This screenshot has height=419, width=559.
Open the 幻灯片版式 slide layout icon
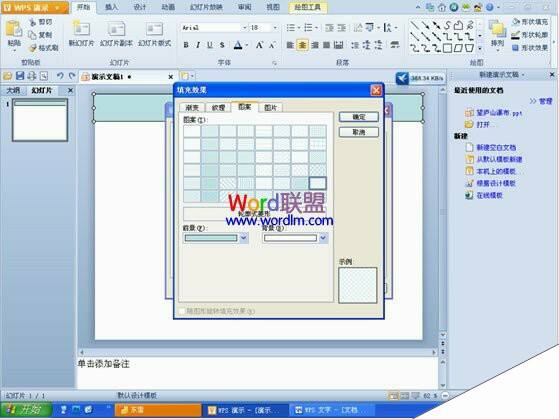(x=154, y=29)
